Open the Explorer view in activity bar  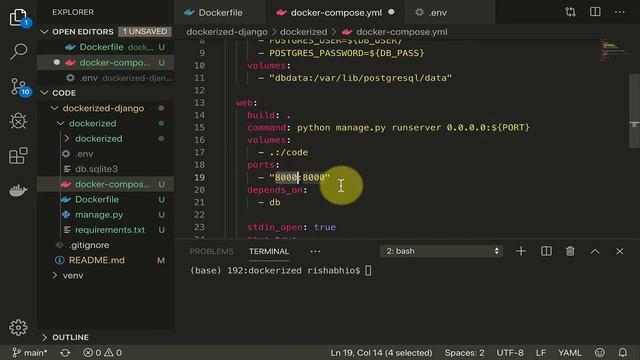[18, 18]
